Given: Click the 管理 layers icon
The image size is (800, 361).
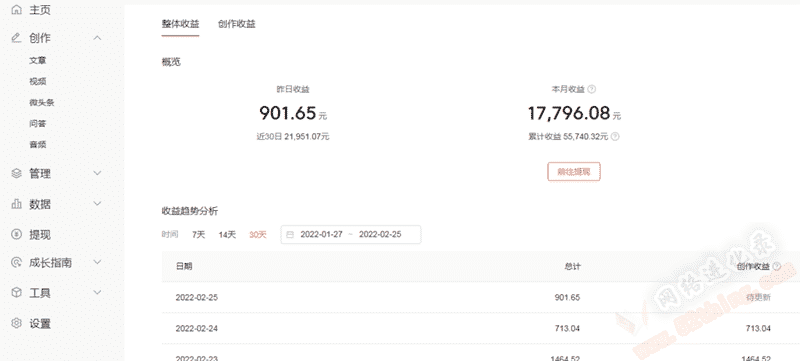Looking at the screenshot, I should click(x=16, y=173).
